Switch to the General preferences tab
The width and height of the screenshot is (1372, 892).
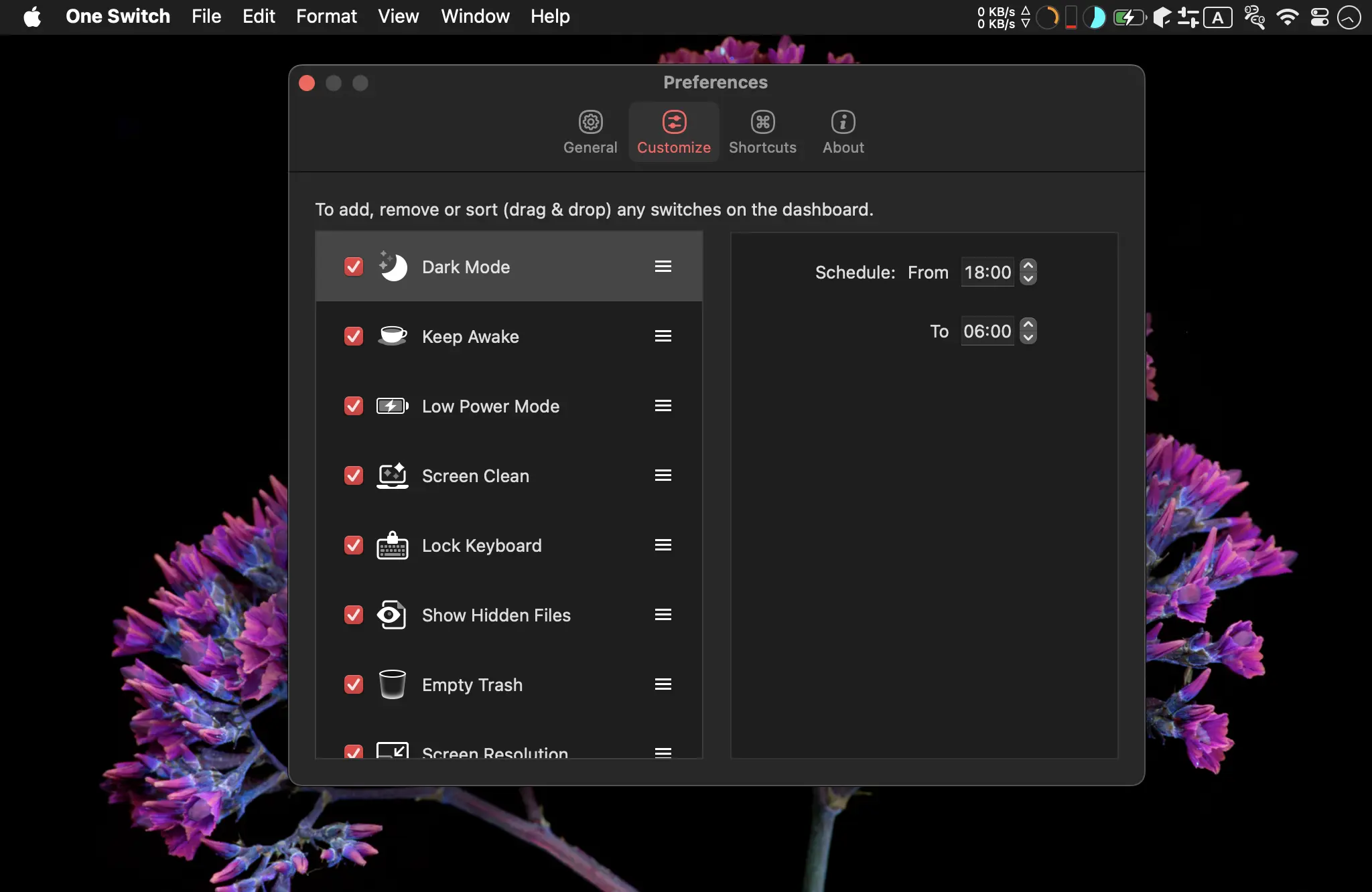click(590, 132)
